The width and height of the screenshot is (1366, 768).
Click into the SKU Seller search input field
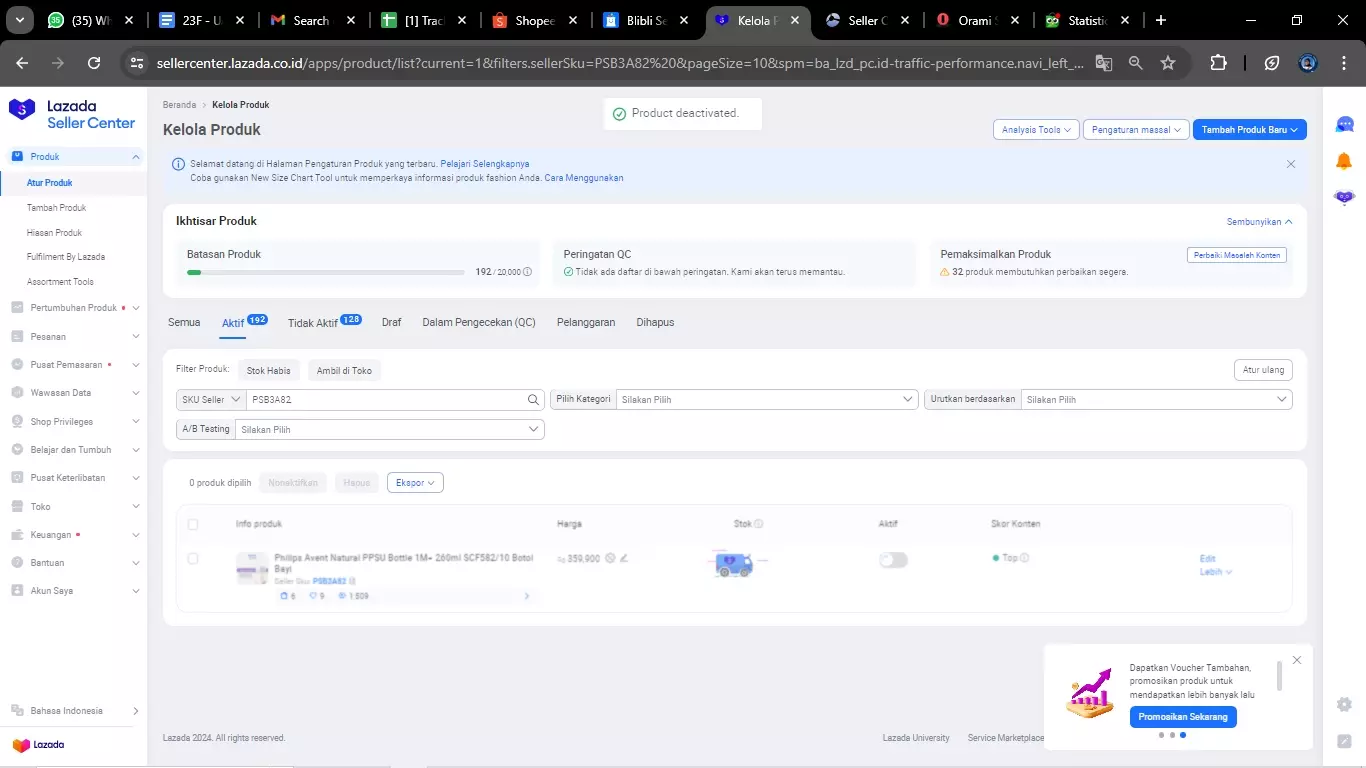385,400
